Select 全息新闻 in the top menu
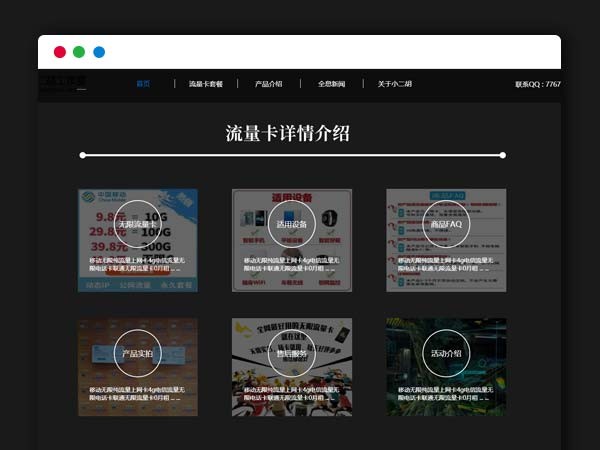 pos(331,84)
